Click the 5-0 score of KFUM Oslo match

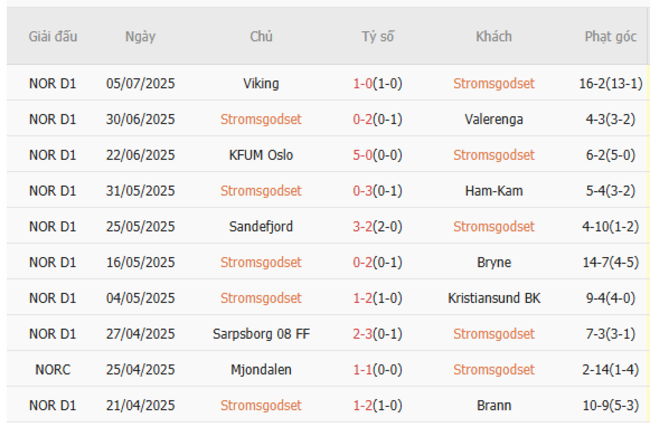click(364, 155)
